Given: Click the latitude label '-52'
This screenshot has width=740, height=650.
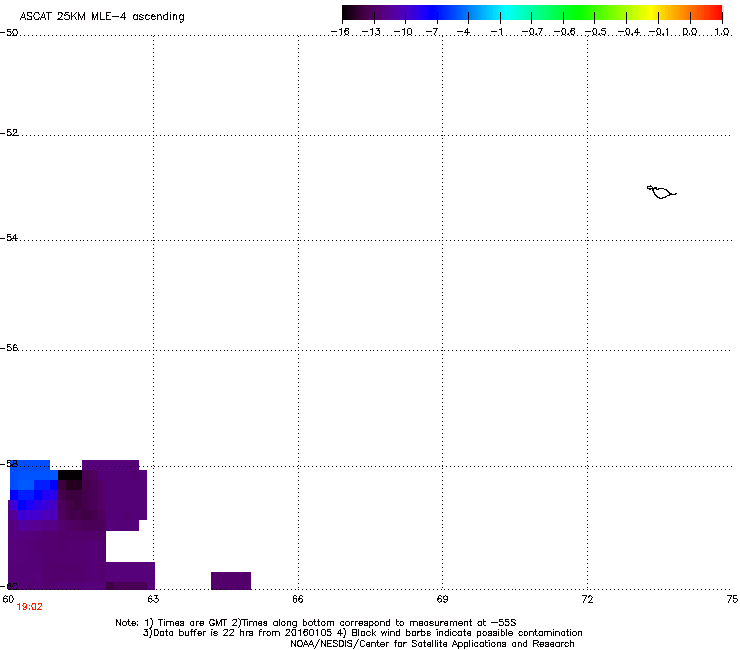Looking at the screenshot, I should [x=9, y=133].
